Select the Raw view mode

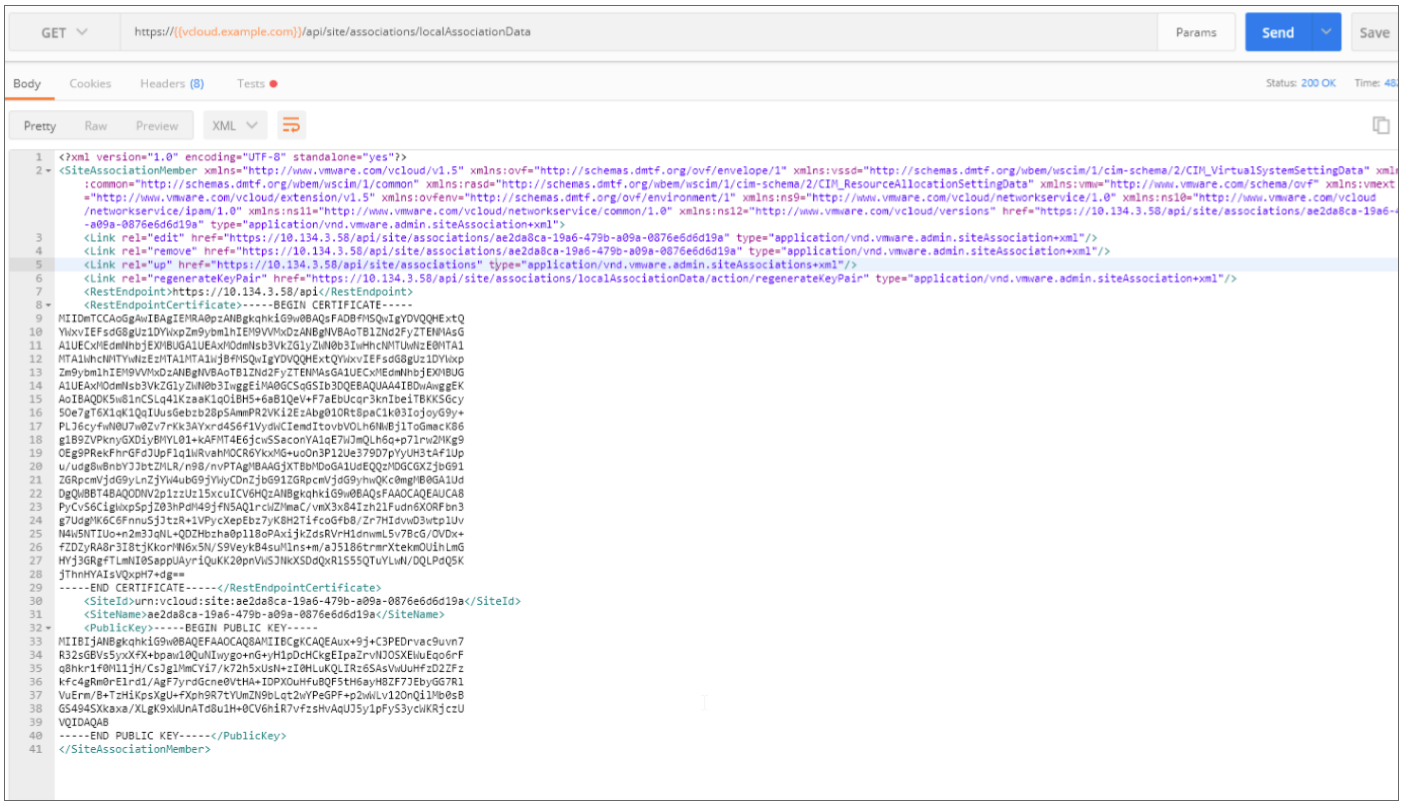point(96,126)
